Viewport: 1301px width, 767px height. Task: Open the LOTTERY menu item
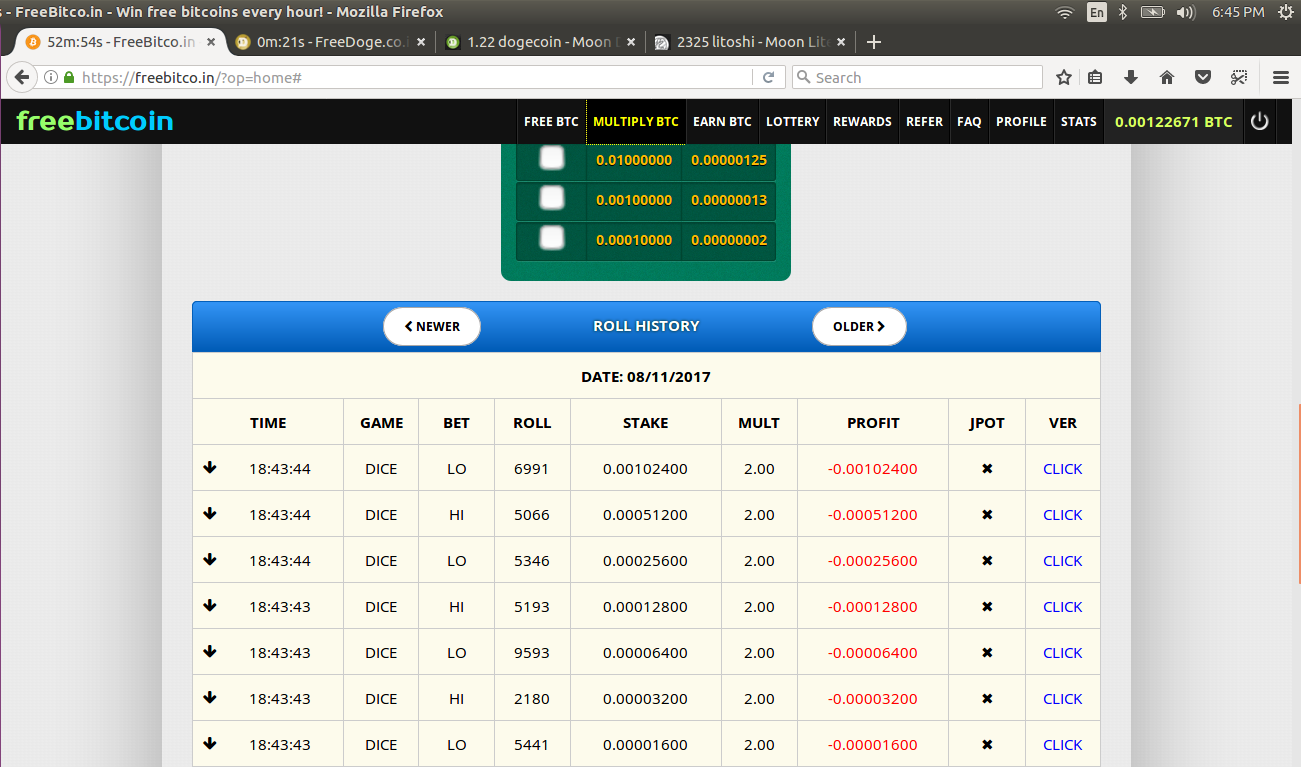[x=793, y=121]
